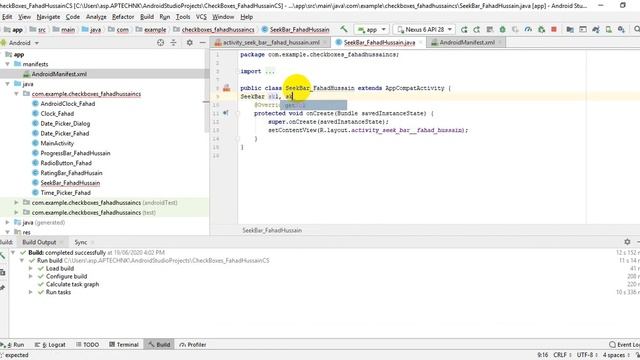Open Project panel settings gear

189,42
